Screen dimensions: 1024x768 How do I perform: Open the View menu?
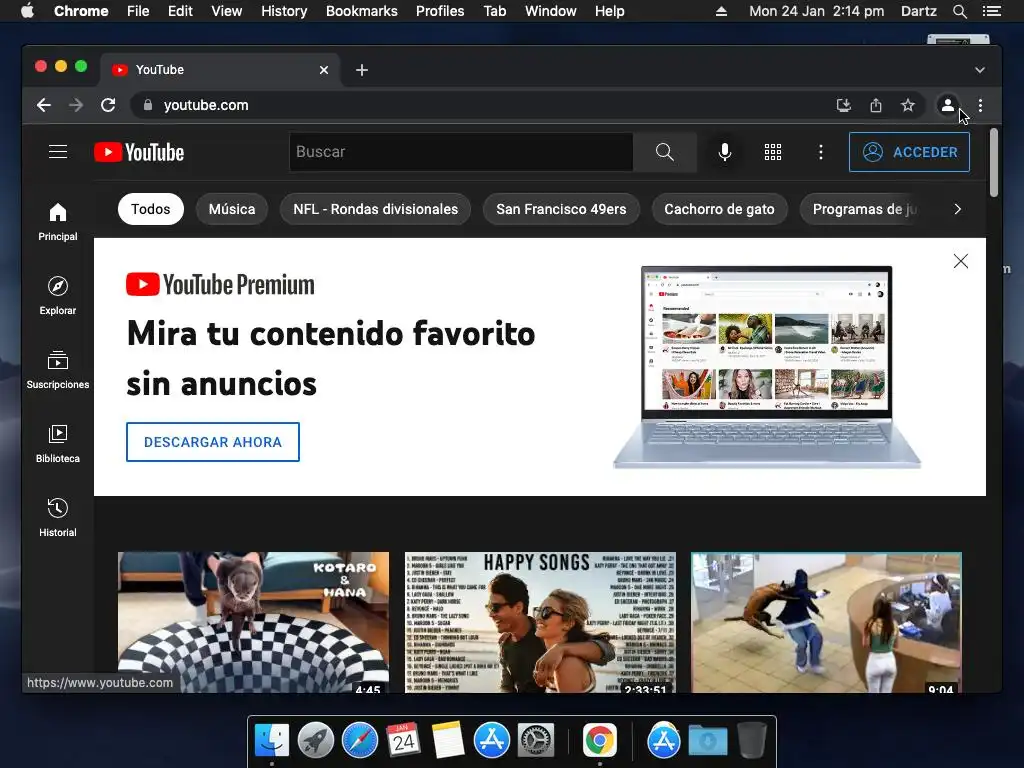click(x=227, y=11)
